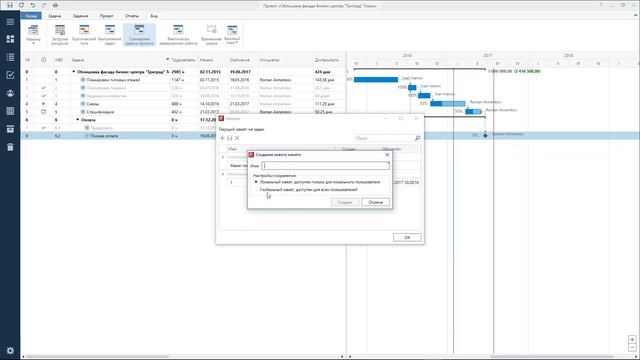The height and width of the screenshot is (360, 640).
Task: Switch to the Отчёты ribbon tab
Action: coord(132,16)
